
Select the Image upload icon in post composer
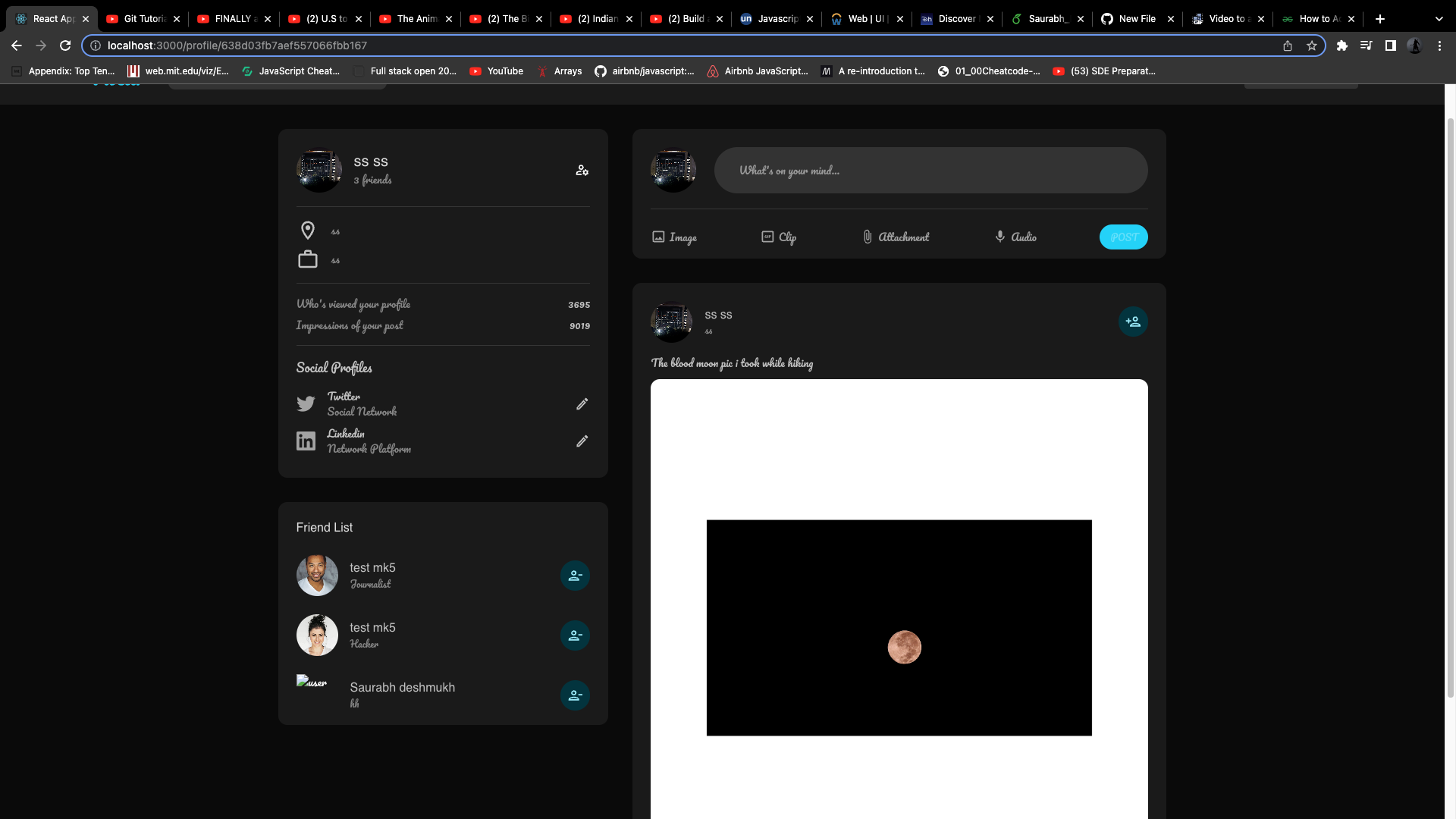[x=659, y=237]
